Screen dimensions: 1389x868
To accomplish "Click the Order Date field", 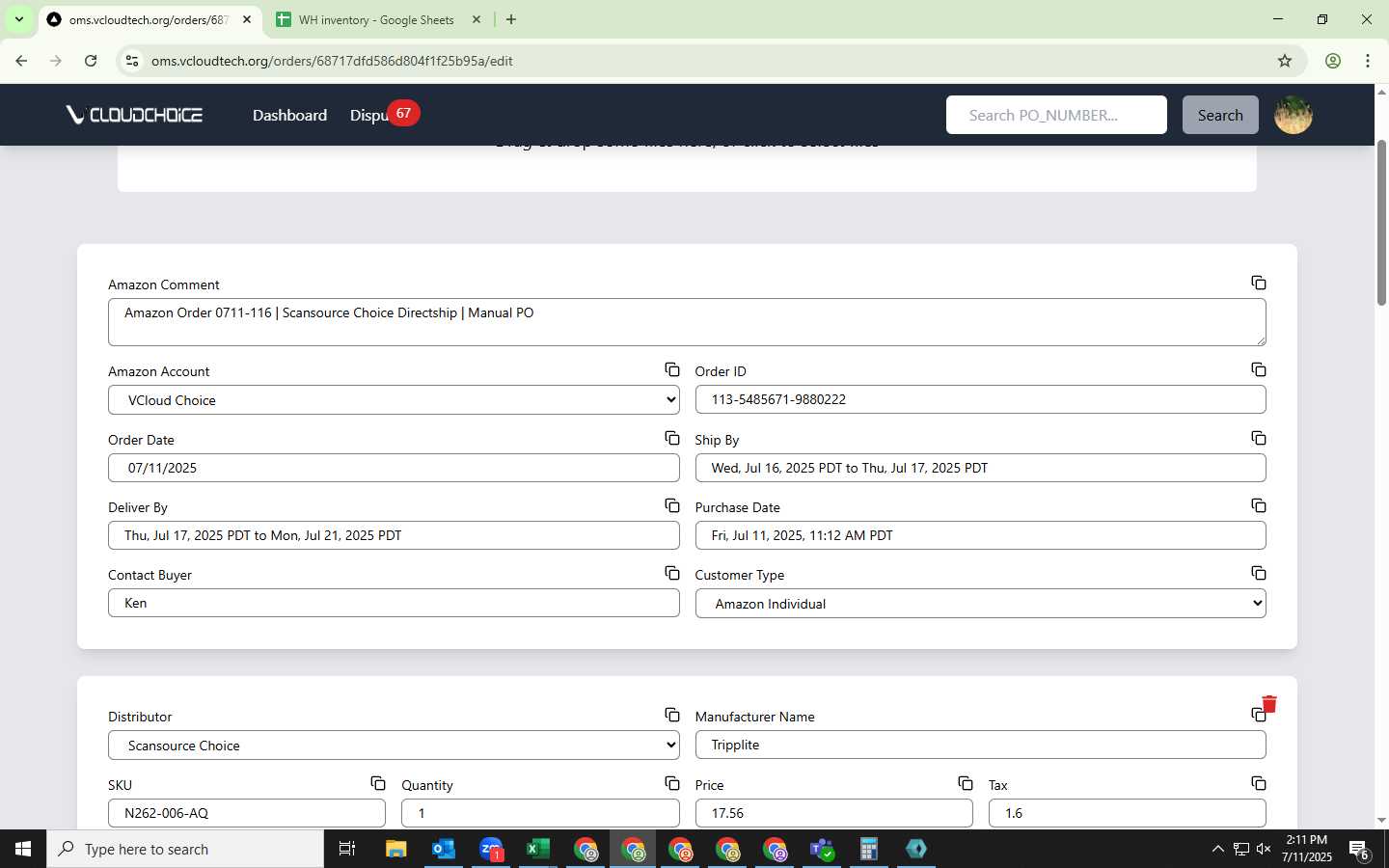I will tap(394, 468).
